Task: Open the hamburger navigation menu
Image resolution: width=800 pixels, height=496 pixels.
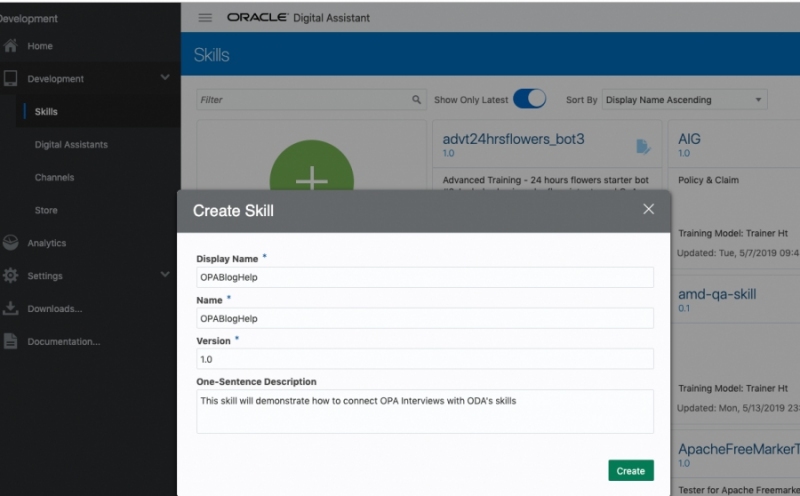Action: pyautogui.click(x=205, y=18)
